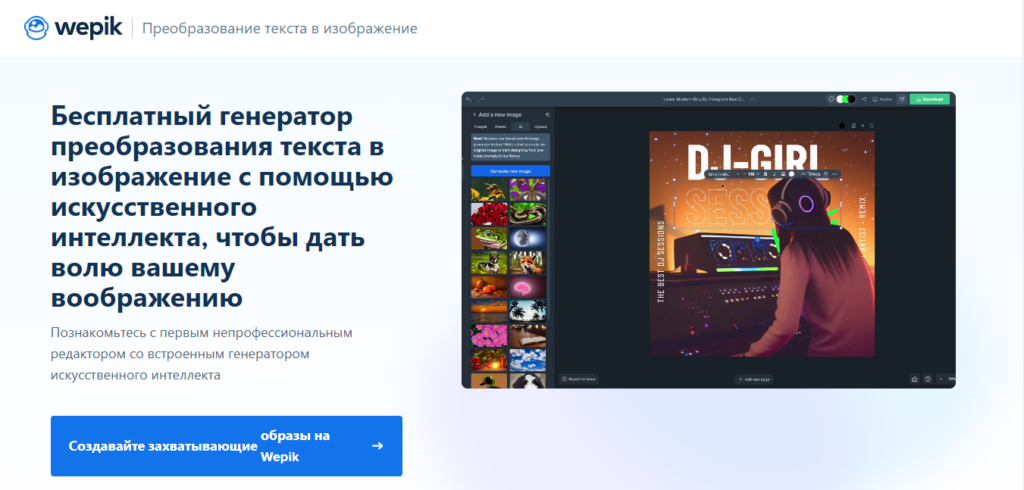Screen dimensions: 1024x490
Task: Open the three-dots more menu in the text toolbar
Action: 835,174
